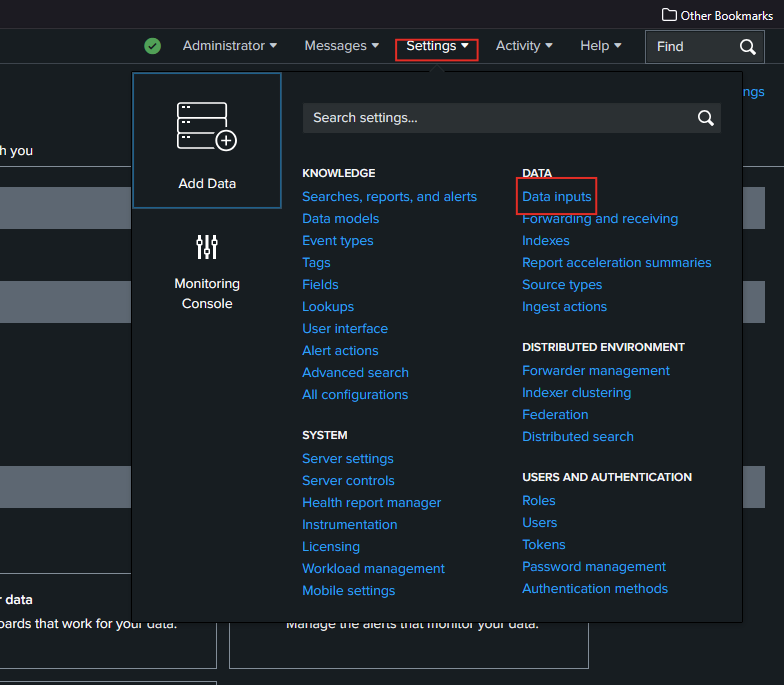Open Indexer clustering settings
Image resolution: width=784 pixels, height=685 pixels.
[x=576, y=392]
